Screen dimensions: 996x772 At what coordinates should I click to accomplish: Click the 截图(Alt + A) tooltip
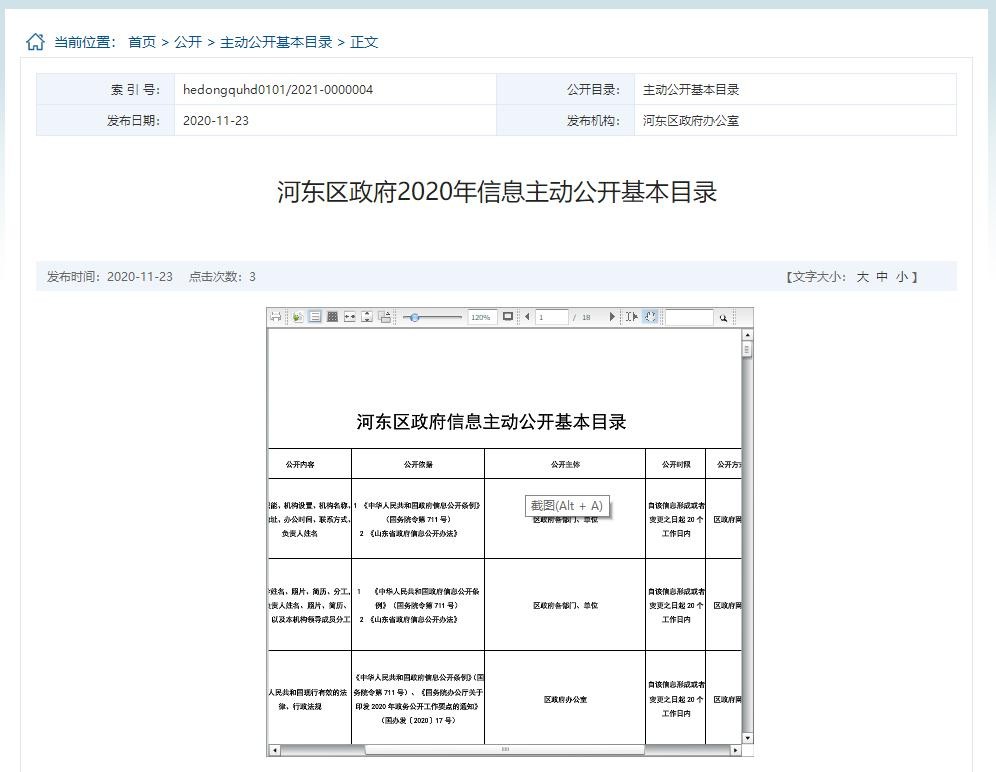[567, 506]
